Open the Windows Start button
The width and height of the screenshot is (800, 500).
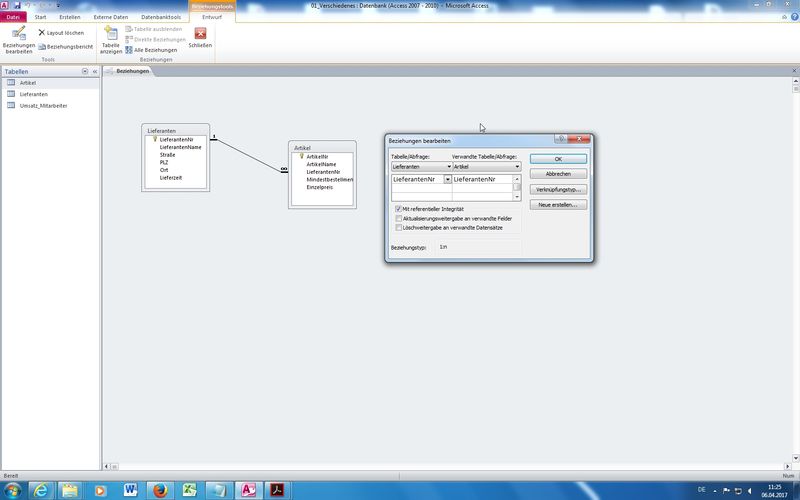coord(11,491)
